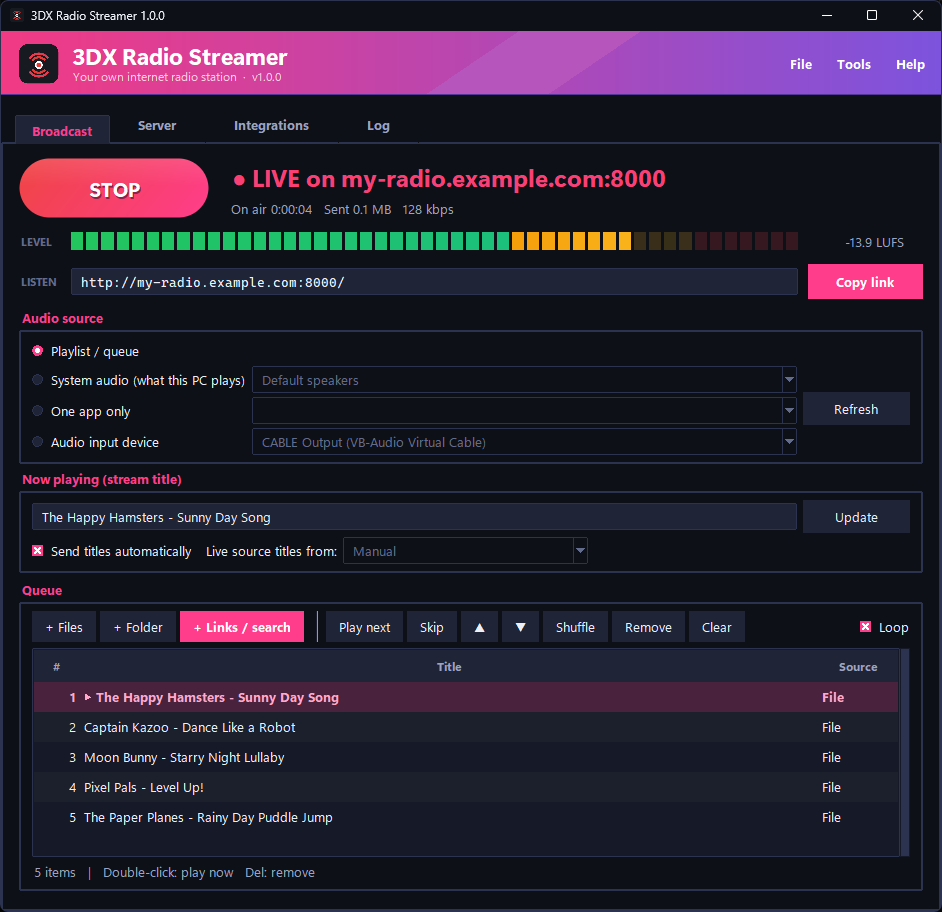Close the 3DX Radio Streamer window

[917, 15]
